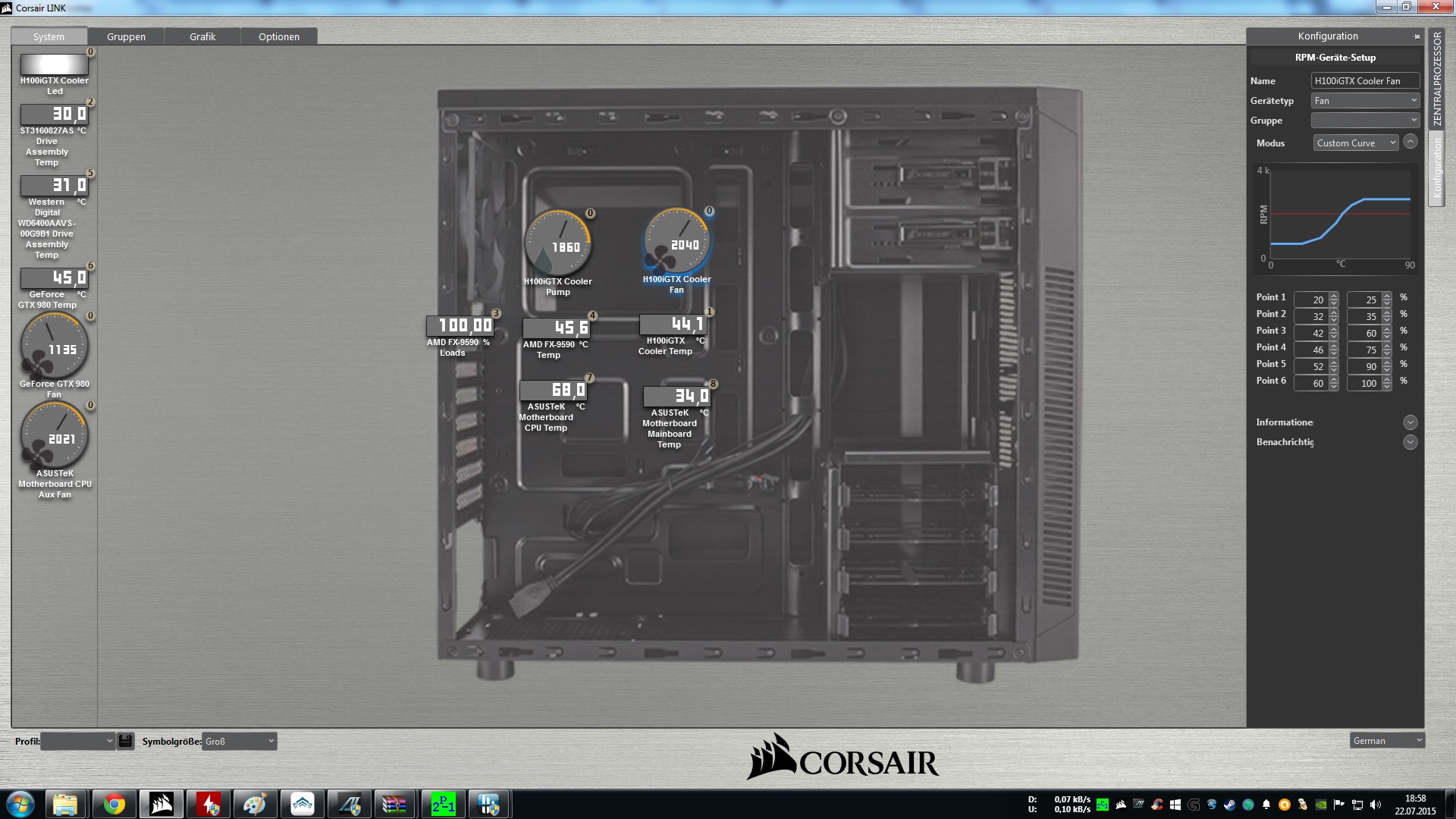Select the H100iGTX Cooler Fan gauge
1456x819 pixels.
(x=676, y=241)
